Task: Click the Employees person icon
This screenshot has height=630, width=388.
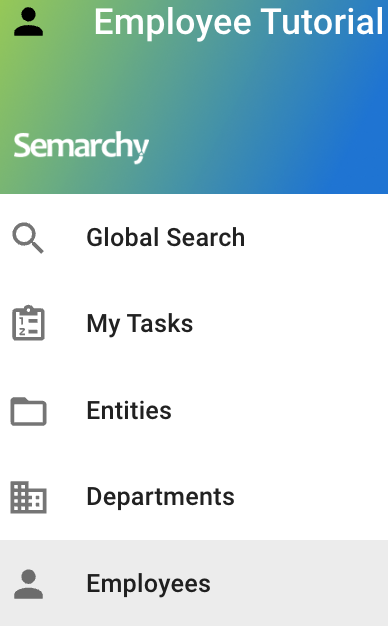Action: pos(28,584)
